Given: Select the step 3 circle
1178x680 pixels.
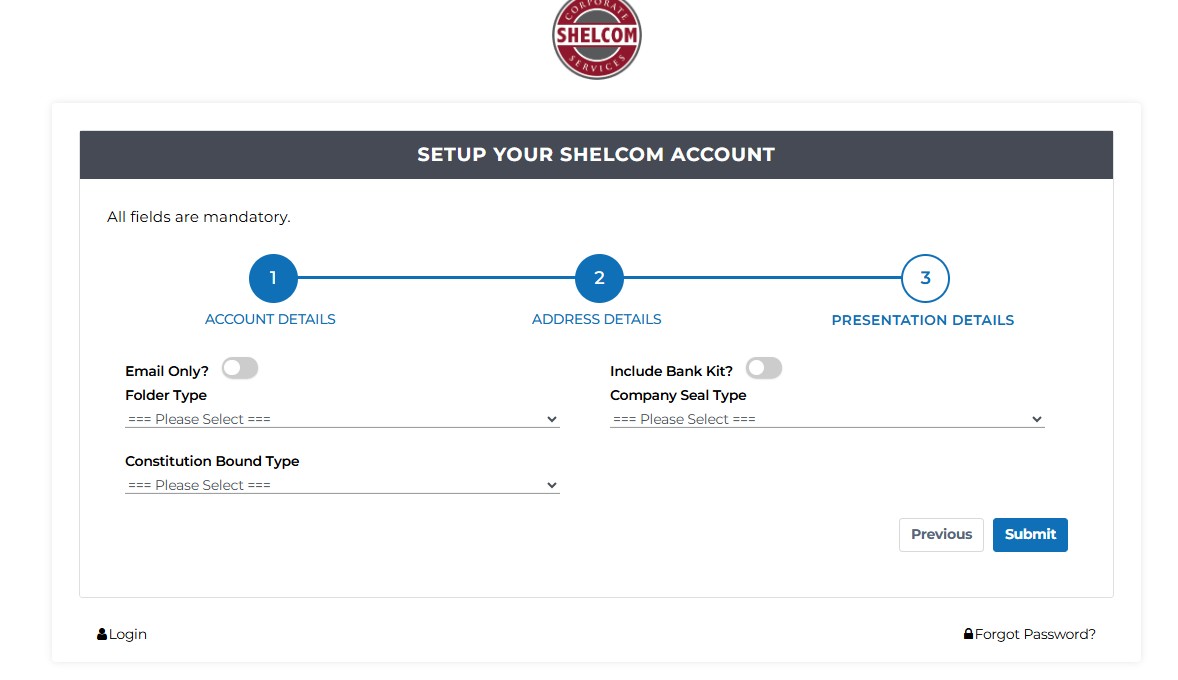Looking at the screenshot, I should [x=925, y=278].
